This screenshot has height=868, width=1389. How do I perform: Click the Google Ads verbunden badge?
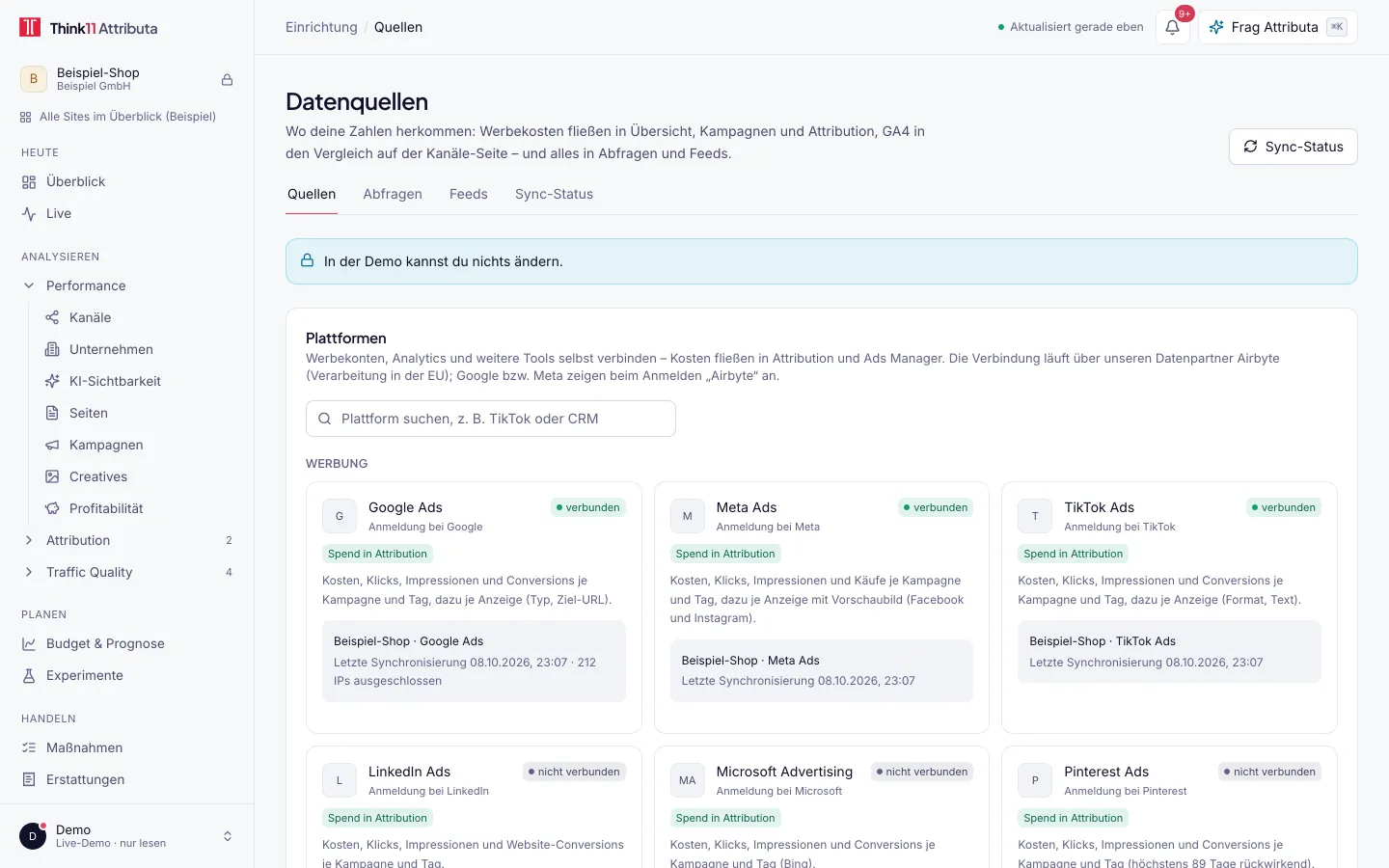[x=587, y=507]
